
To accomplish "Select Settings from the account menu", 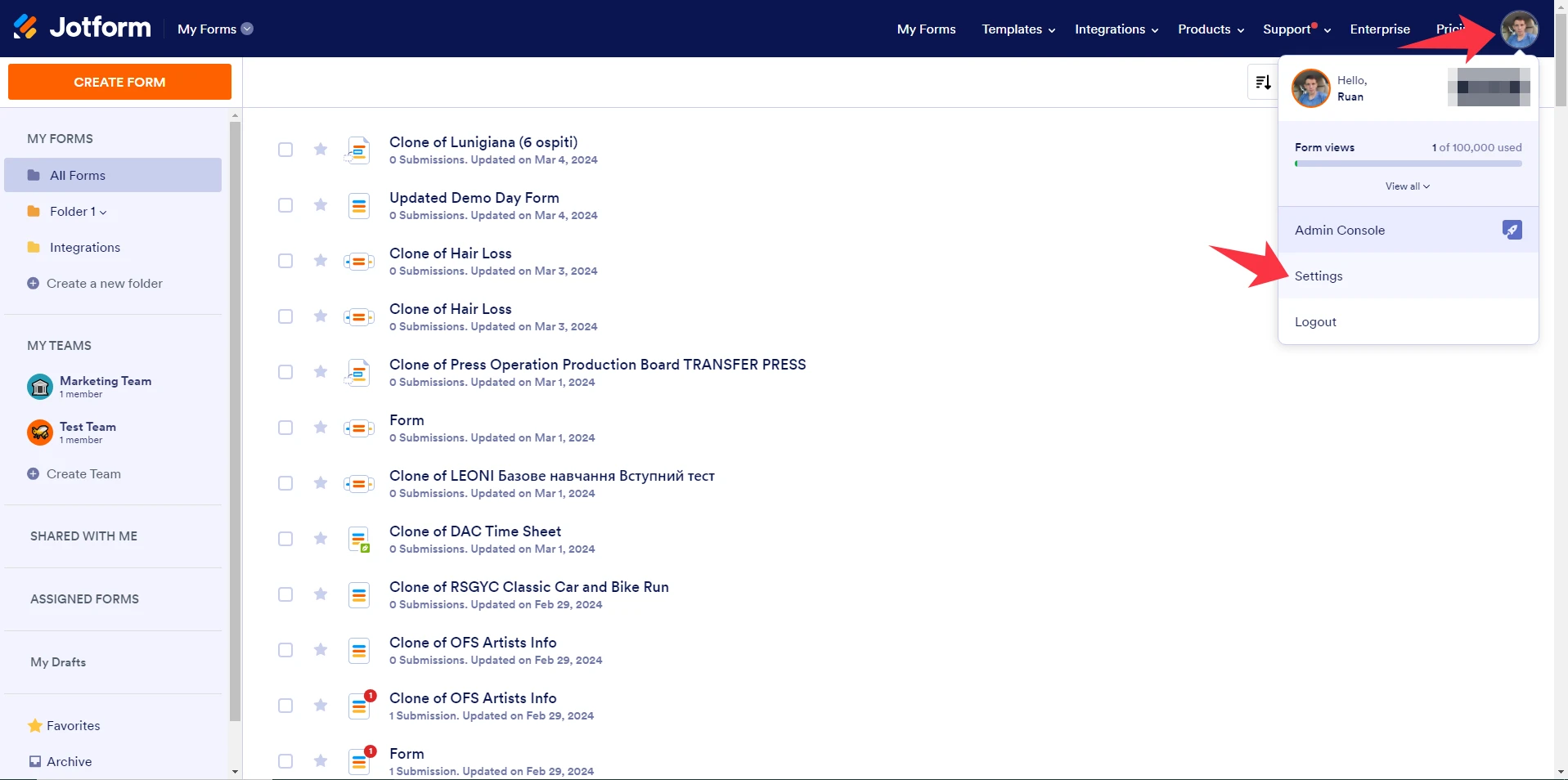I will tap(1319, 276).
